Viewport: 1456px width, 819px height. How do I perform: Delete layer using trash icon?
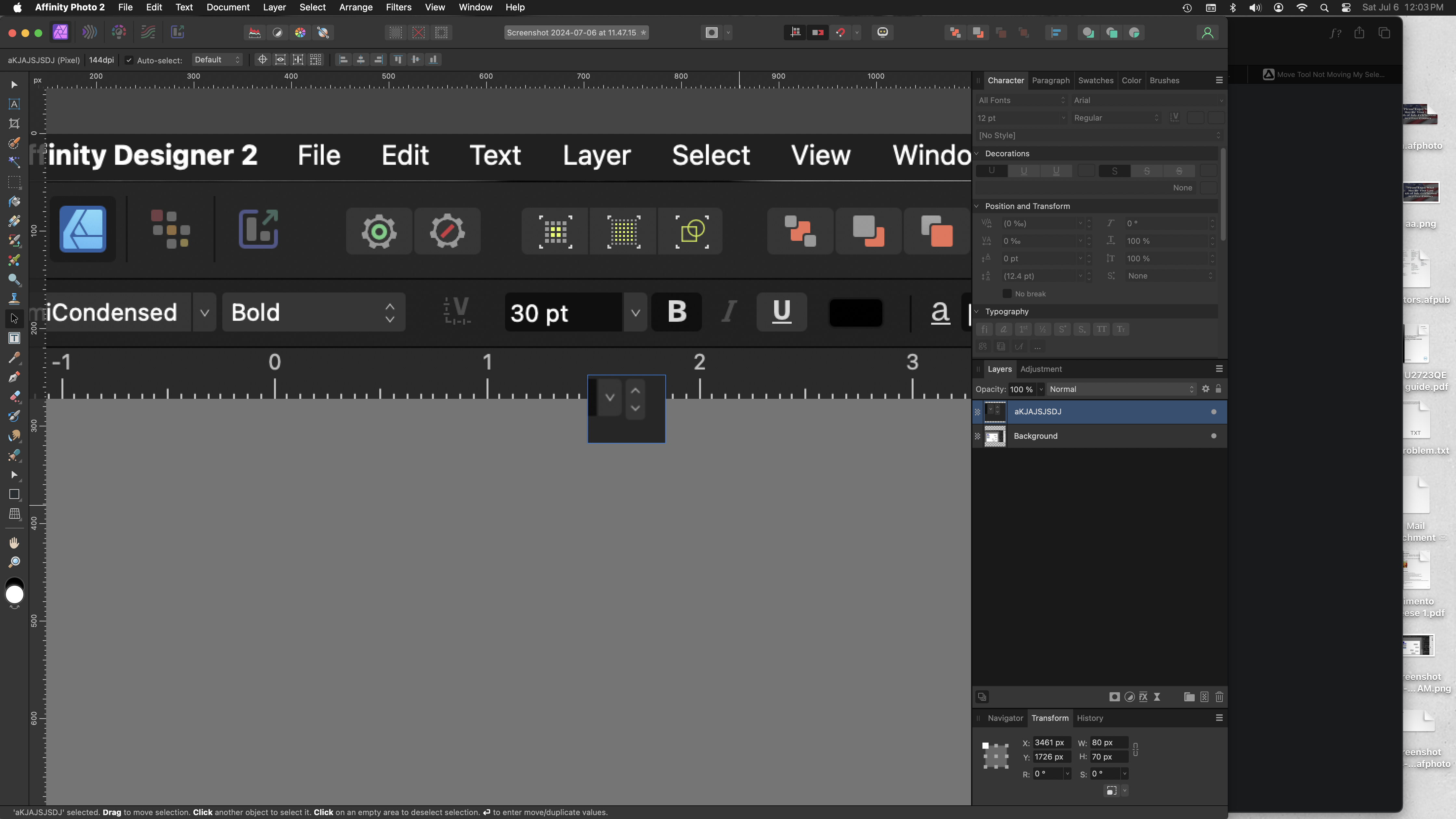click(x=1219, y=697)
